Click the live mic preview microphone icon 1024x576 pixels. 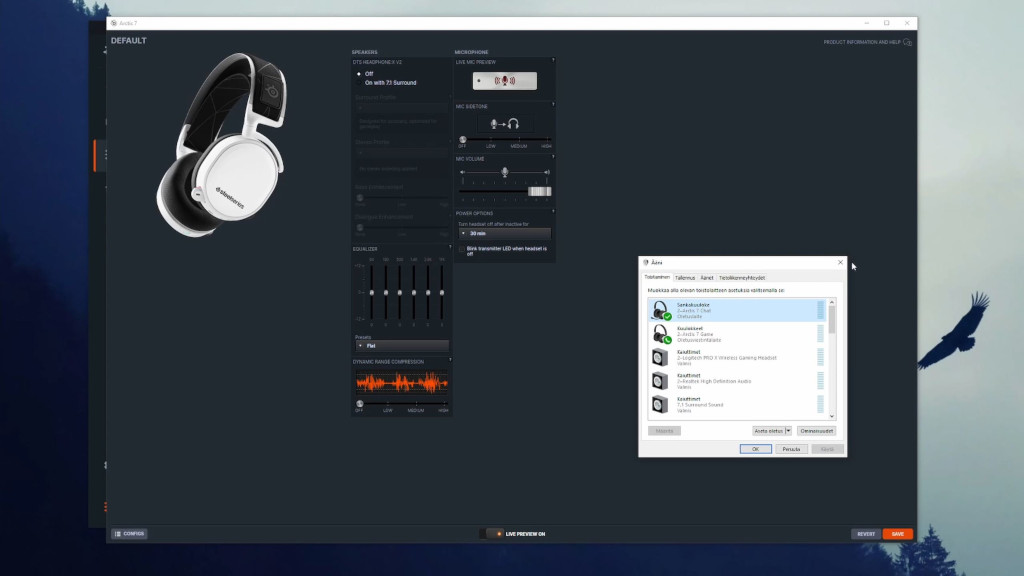pos(505,81)
